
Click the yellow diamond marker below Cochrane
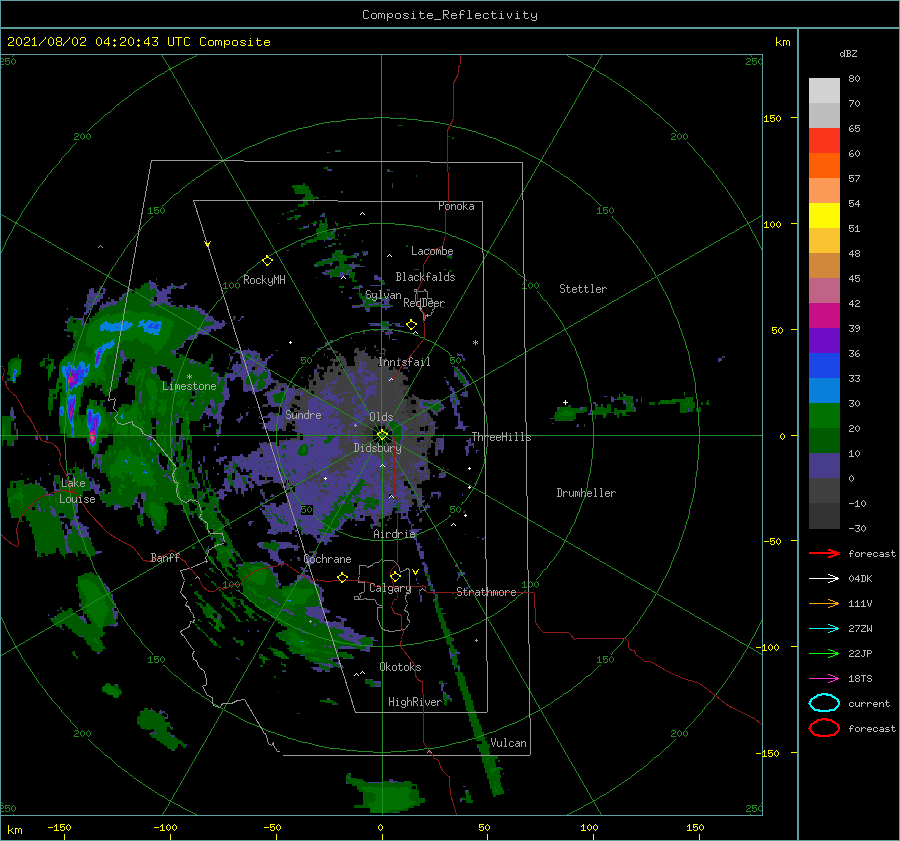[342, 577]
